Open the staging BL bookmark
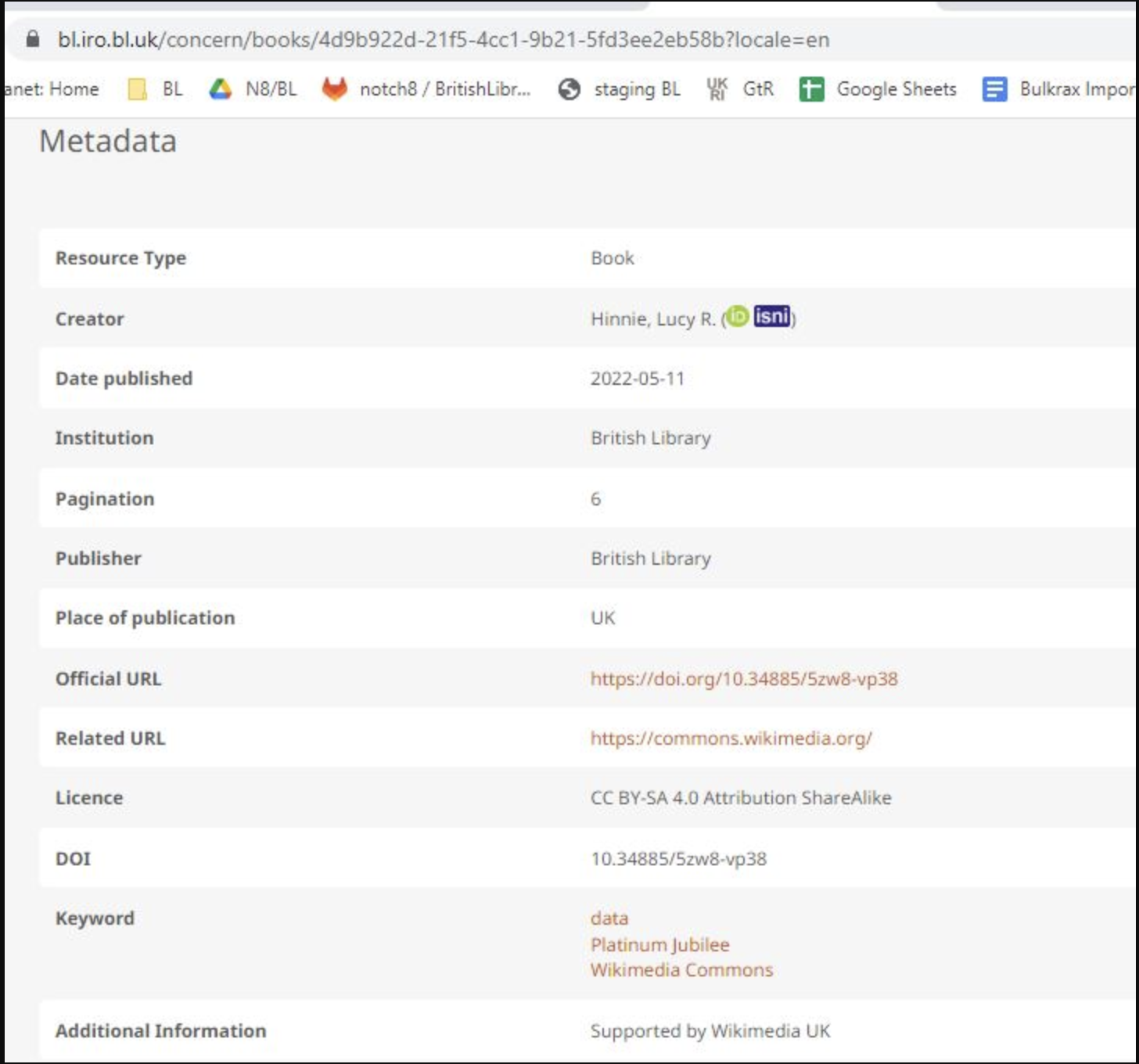 pos(620,89)
